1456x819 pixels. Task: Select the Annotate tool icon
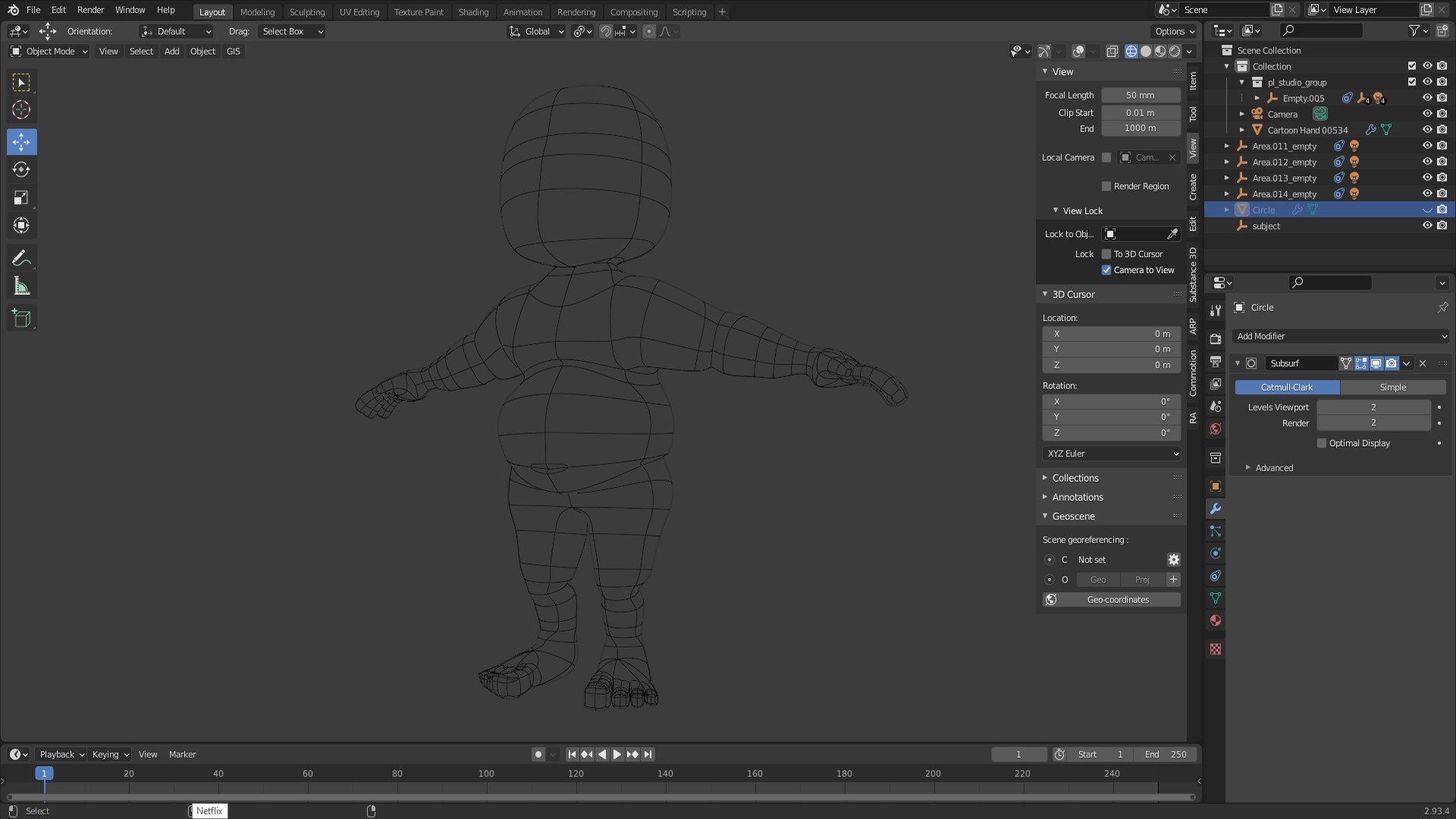(21, 258)
